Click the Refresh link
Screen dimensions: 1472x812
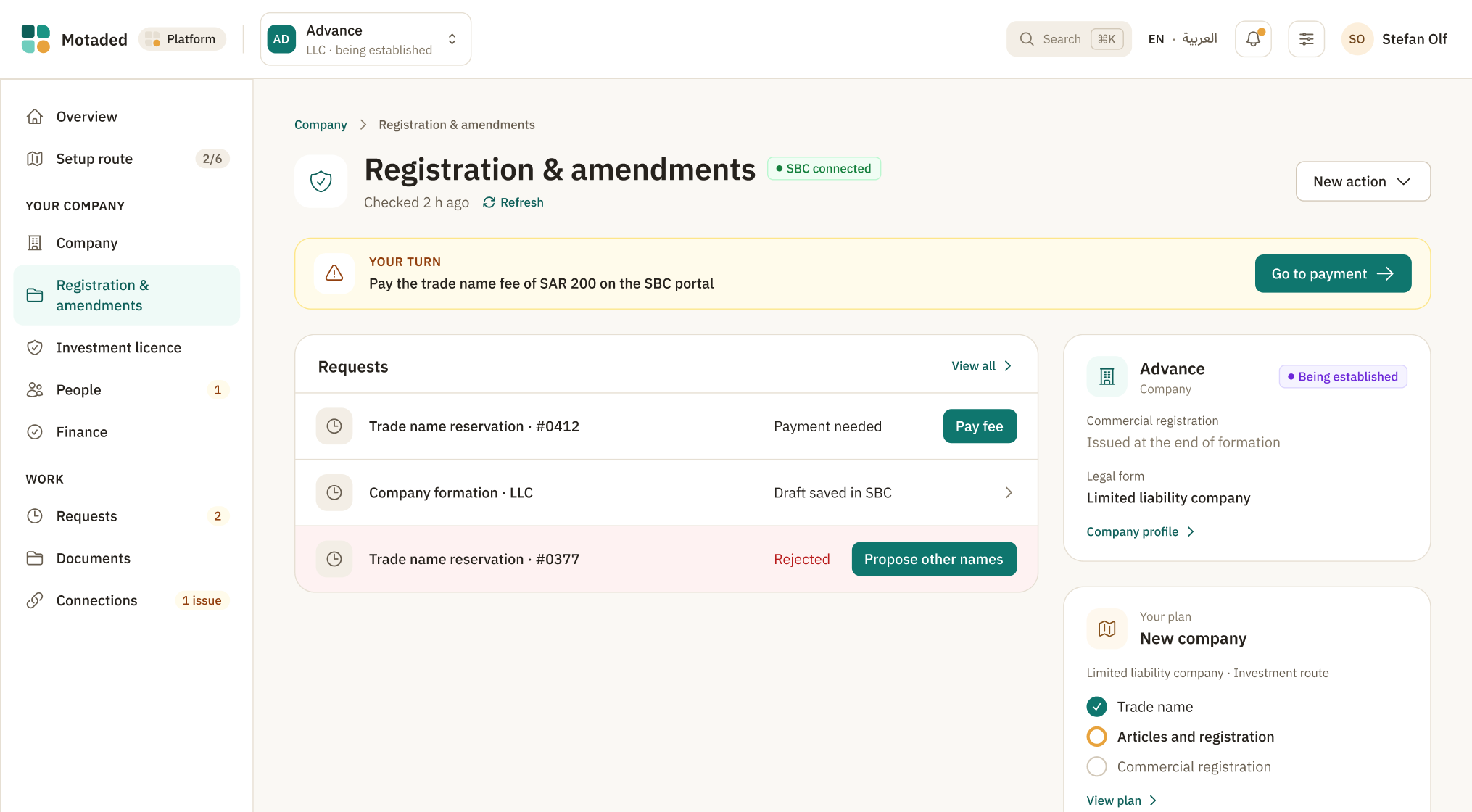[513, 202]
